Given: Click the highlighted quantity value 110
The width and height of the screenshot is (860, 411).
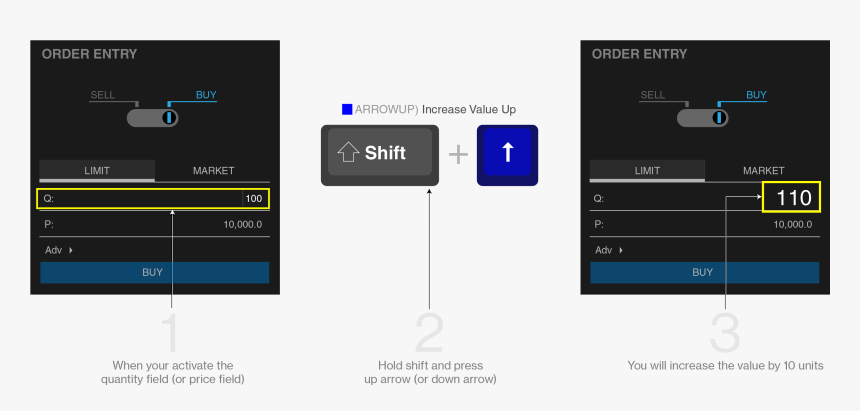Looking at the screenshot, I should (791, 197).
